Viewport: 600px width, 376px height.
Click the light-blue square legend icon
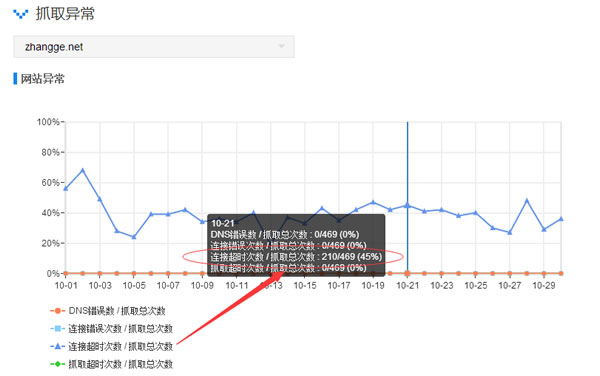(x=58, y=328)
